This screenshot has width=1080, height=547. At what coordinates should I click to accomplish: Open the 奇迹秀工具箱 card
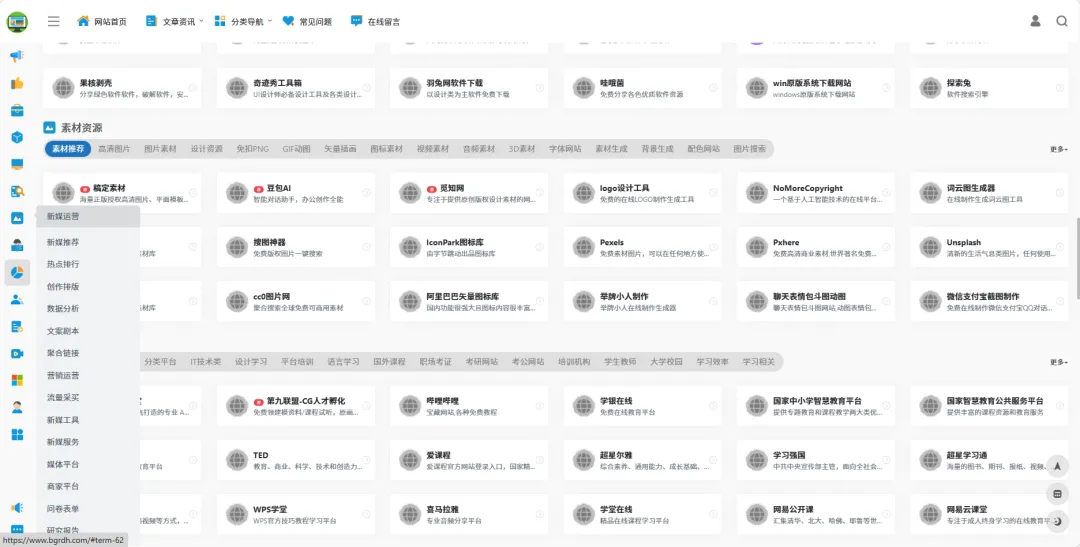coord(296,87)
